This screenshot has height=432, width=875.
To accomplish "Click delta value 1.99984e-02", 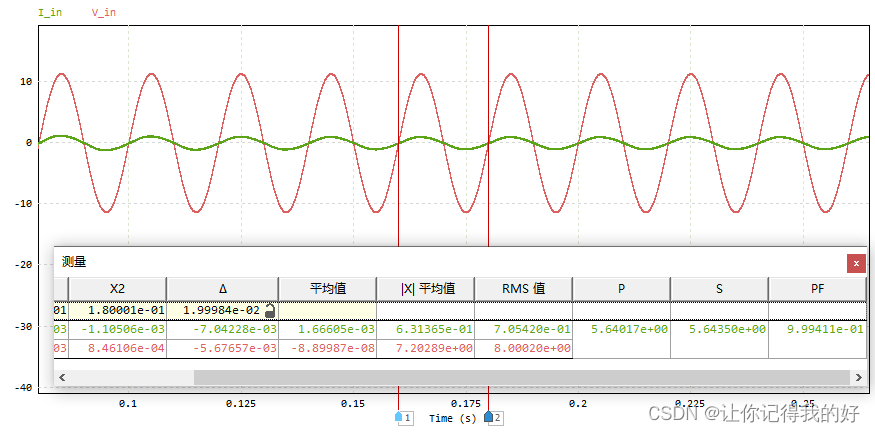I will [222, 311].
